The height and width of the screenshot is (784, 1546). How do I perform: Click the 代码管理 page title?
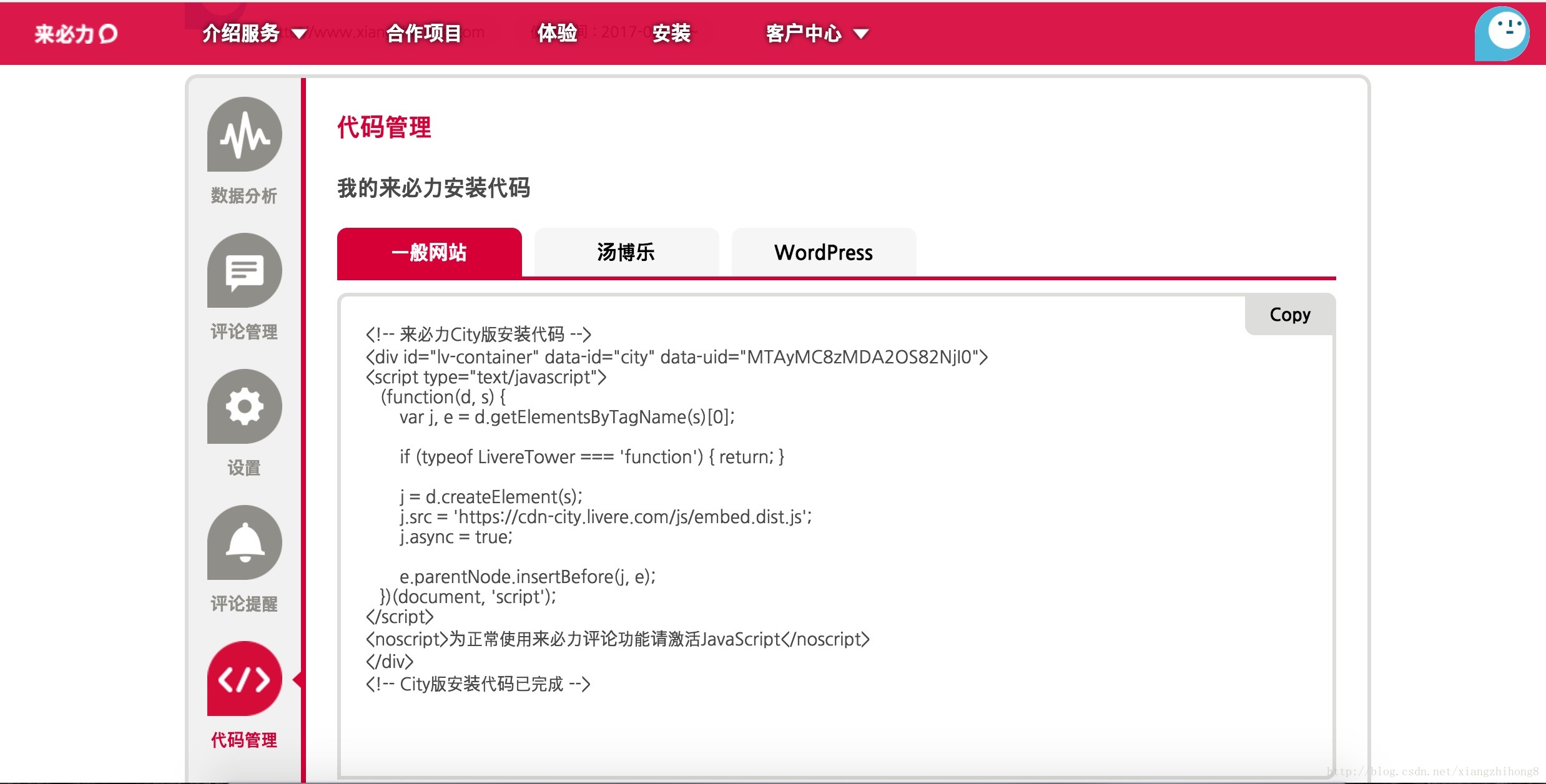coord(384,127)
